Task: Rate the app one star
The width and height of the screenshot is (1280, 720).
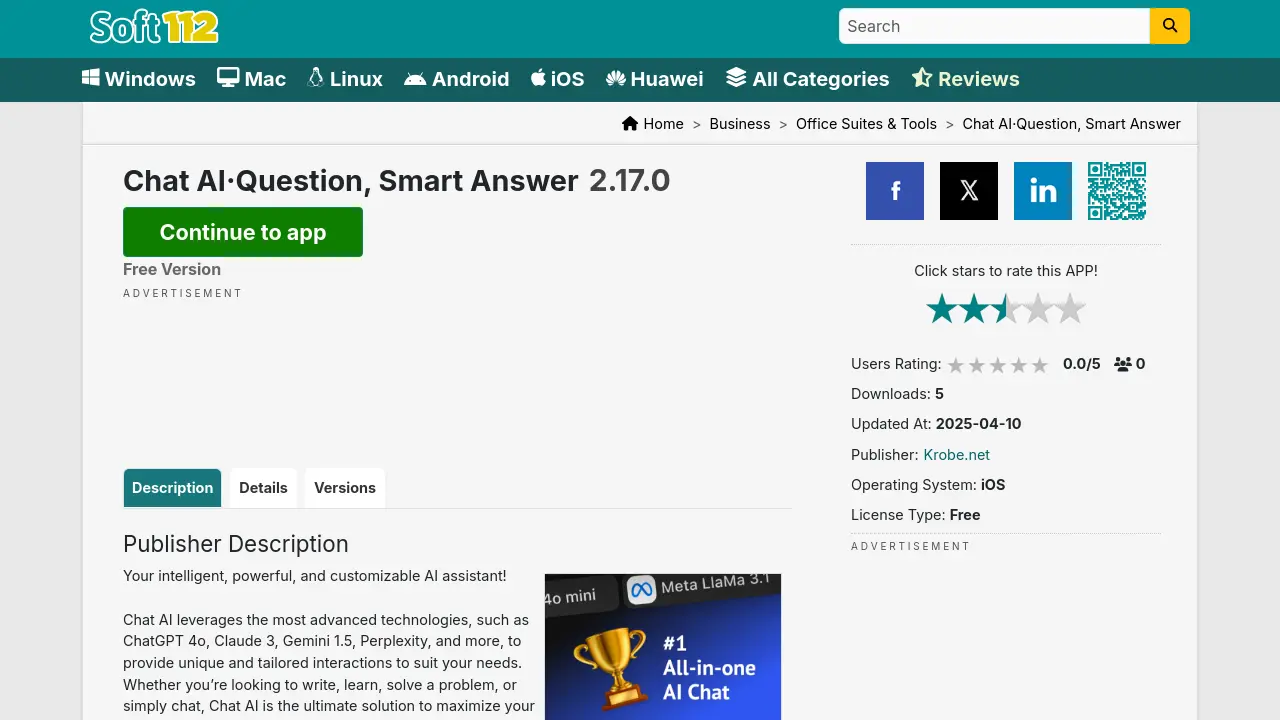Action: (x=942, y=309)
